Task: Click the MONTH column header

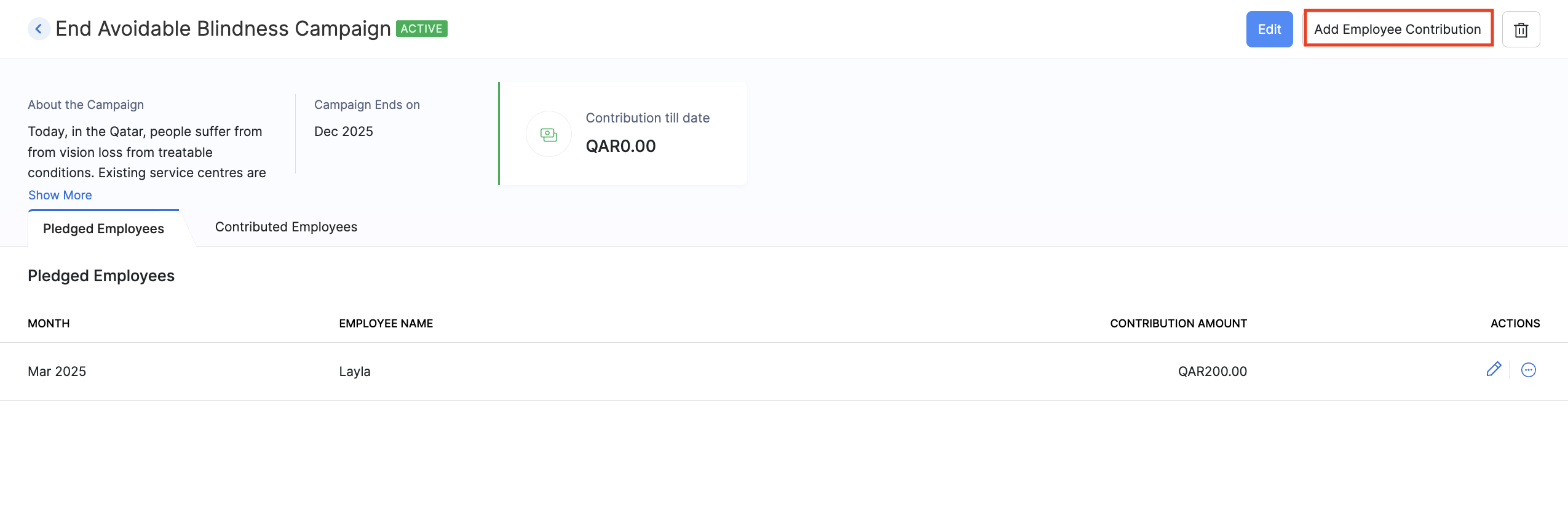Action: pyautogui.click(x=49, y=324)
